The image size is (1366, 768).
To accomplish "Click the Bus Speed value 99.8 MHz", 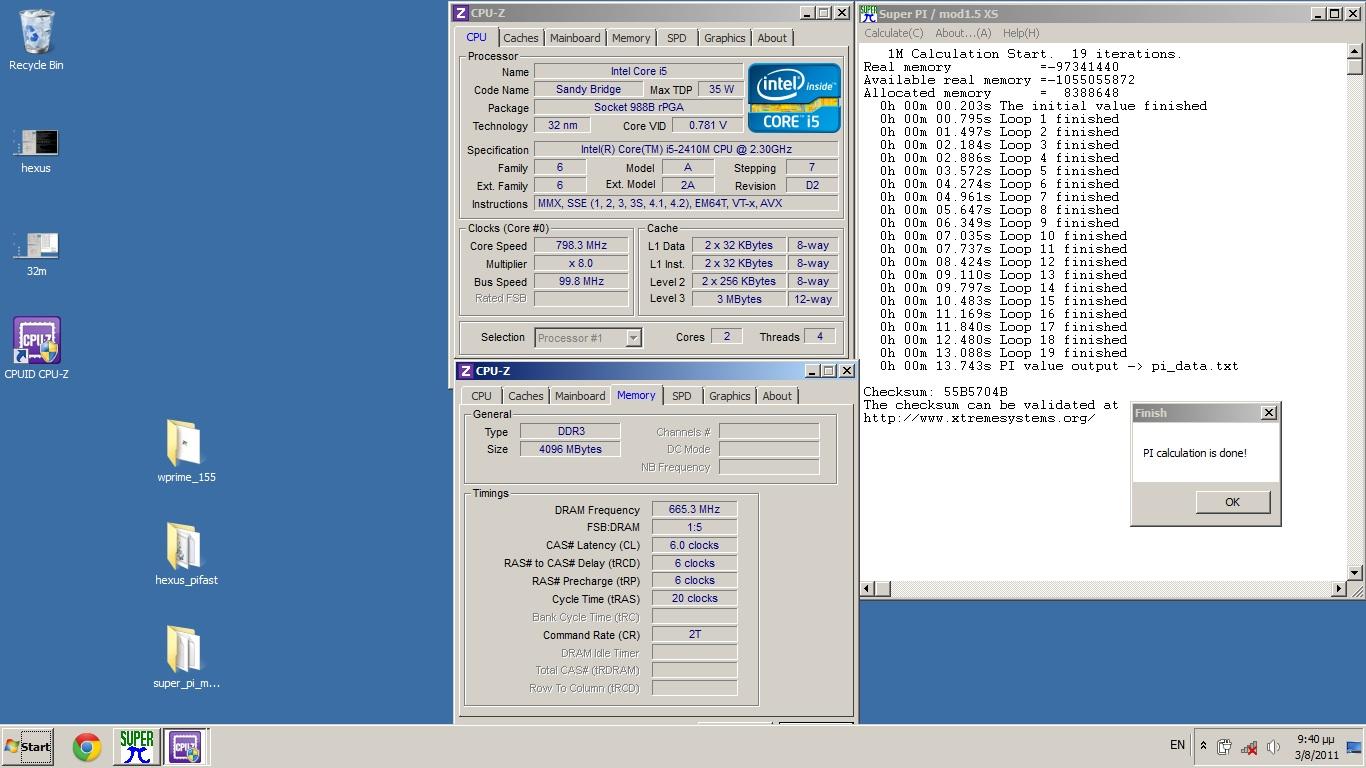I will click(x=581, y=281).
